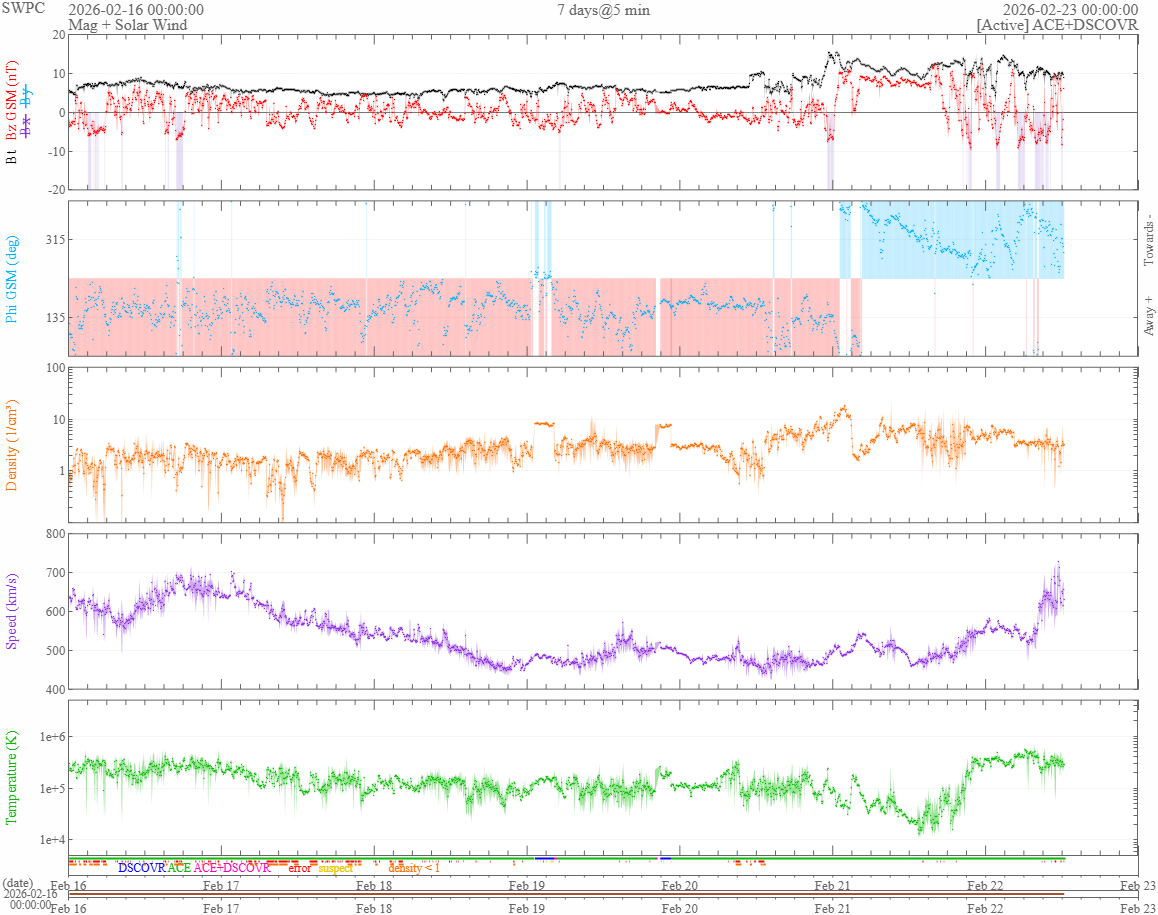This screenshot has width=1158, height=915.
Task: Toggle the struck-through By series label
Action: [x=27, y=95]
